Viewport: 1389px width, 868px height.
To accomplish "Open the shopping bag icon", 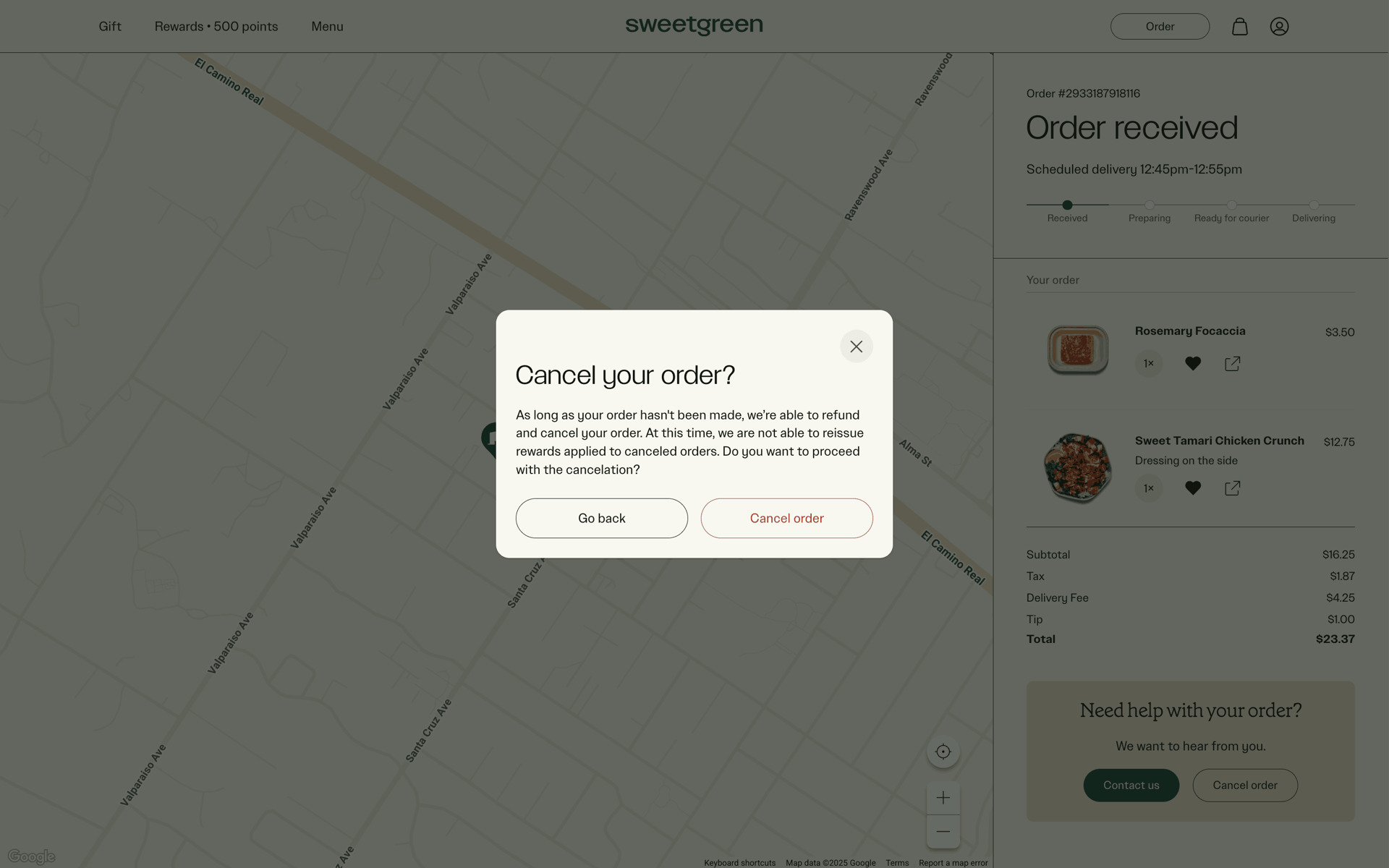I will point(1239,27).
